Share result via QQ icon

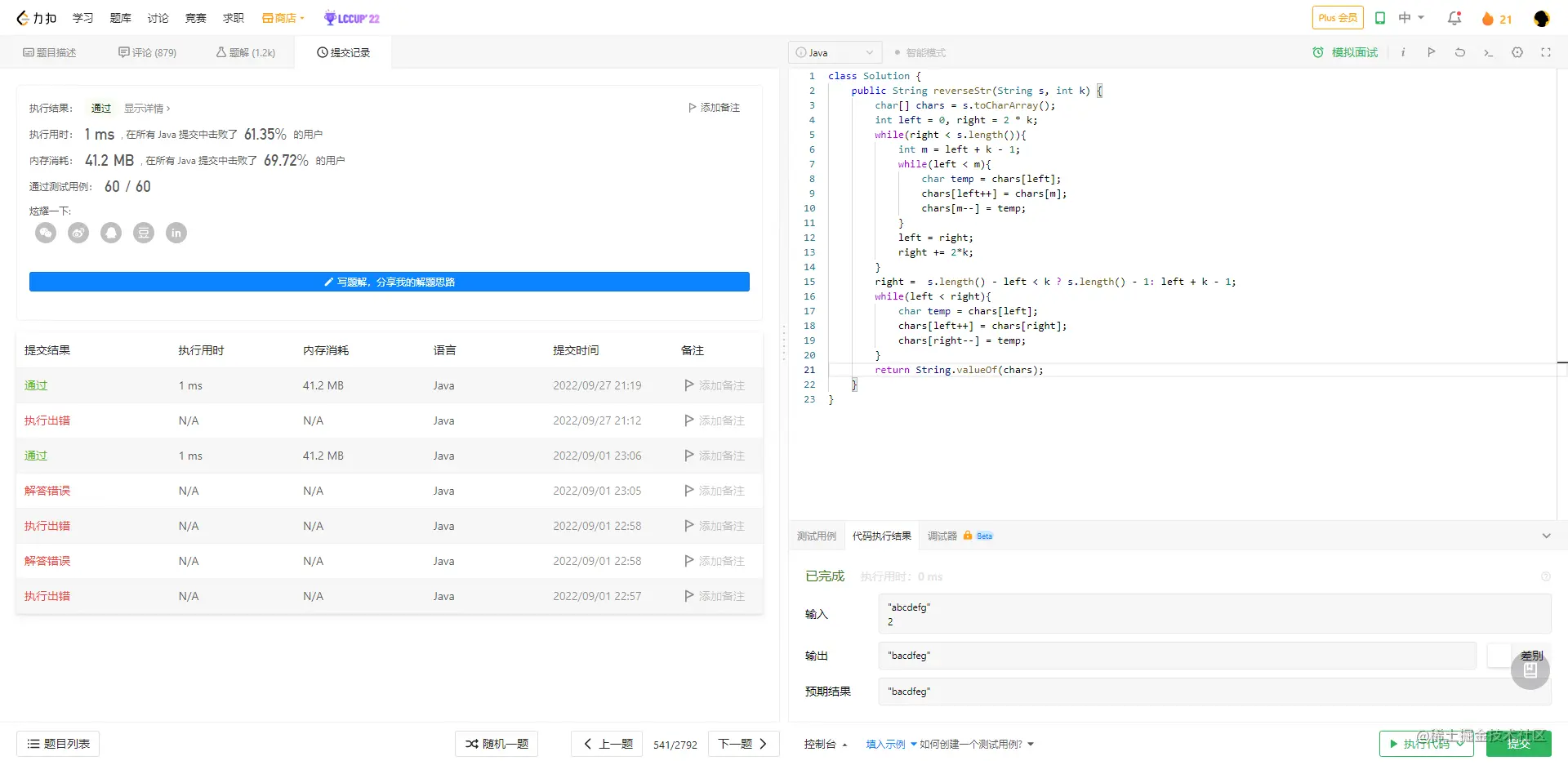click(111, 233)
